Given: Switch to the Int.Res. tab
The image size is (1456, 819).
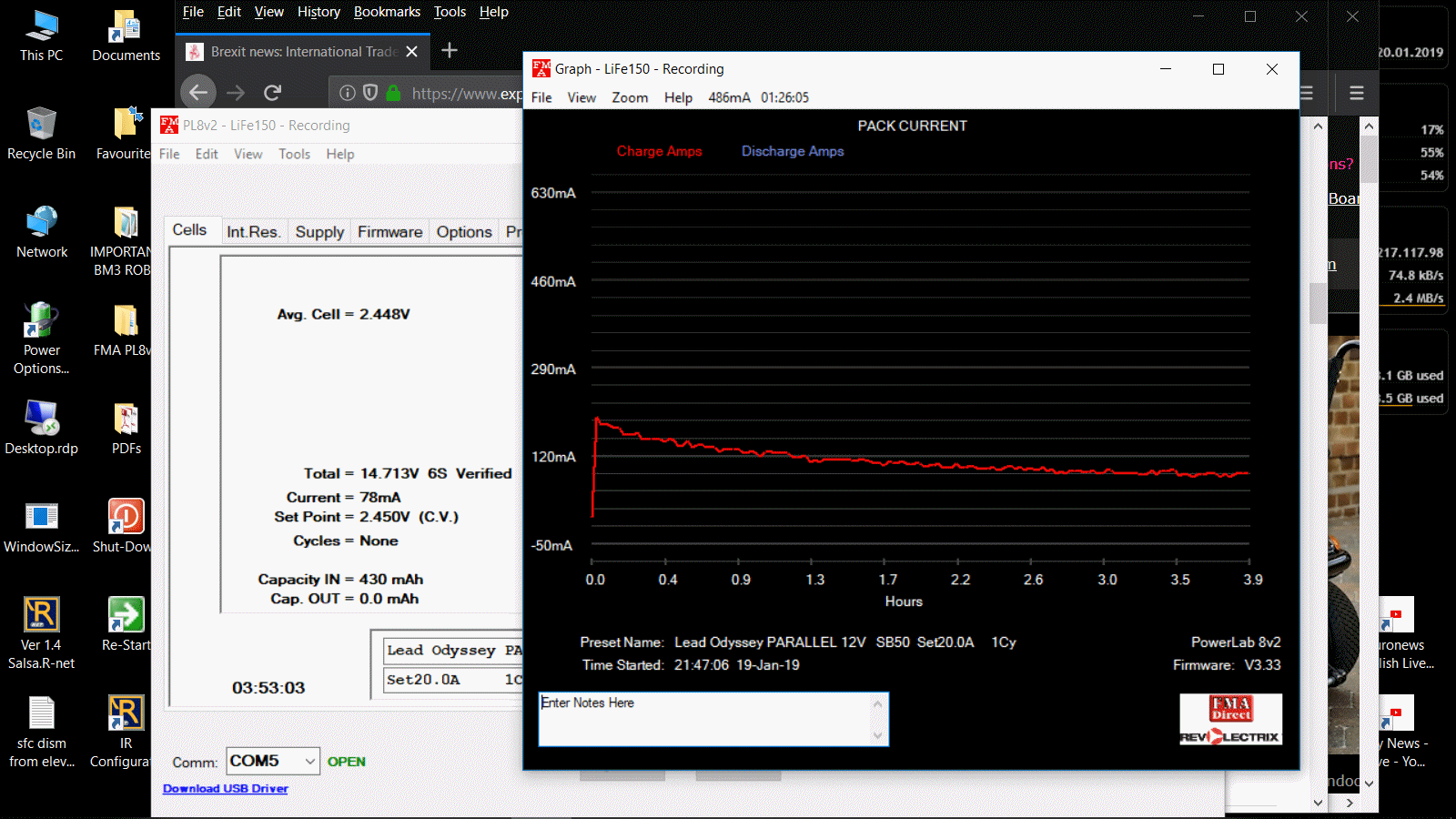Looking at the screenshot, I should (x=253, y=232).
